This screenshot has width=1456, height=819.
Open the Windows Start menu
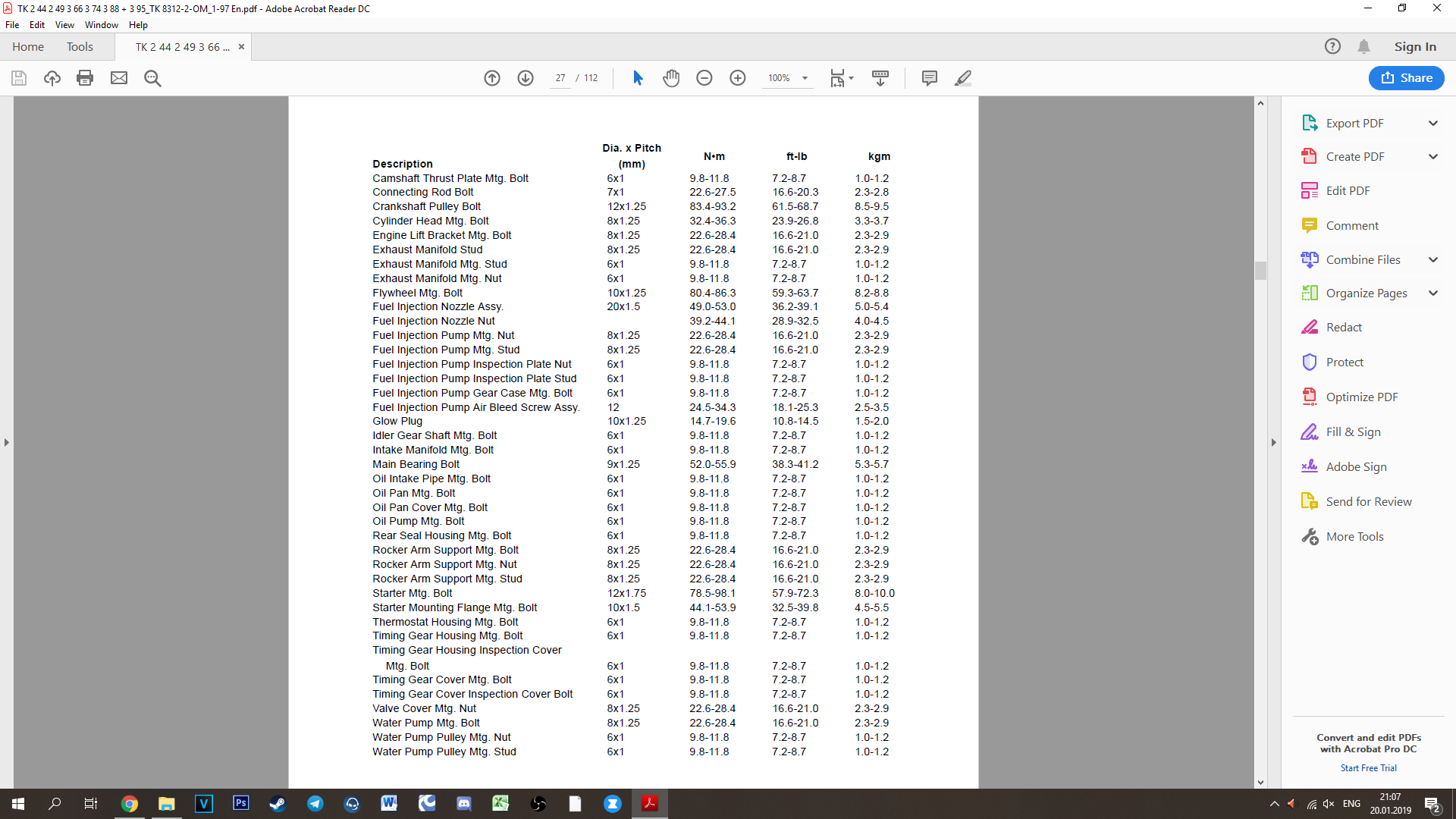(x=18, y=804)
